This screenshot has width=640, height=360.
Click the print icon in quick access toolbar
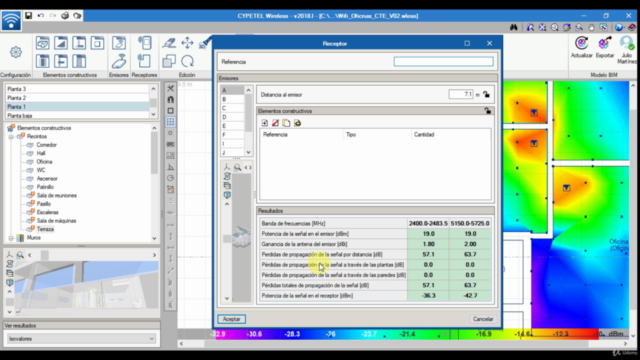tap(65, 16)
